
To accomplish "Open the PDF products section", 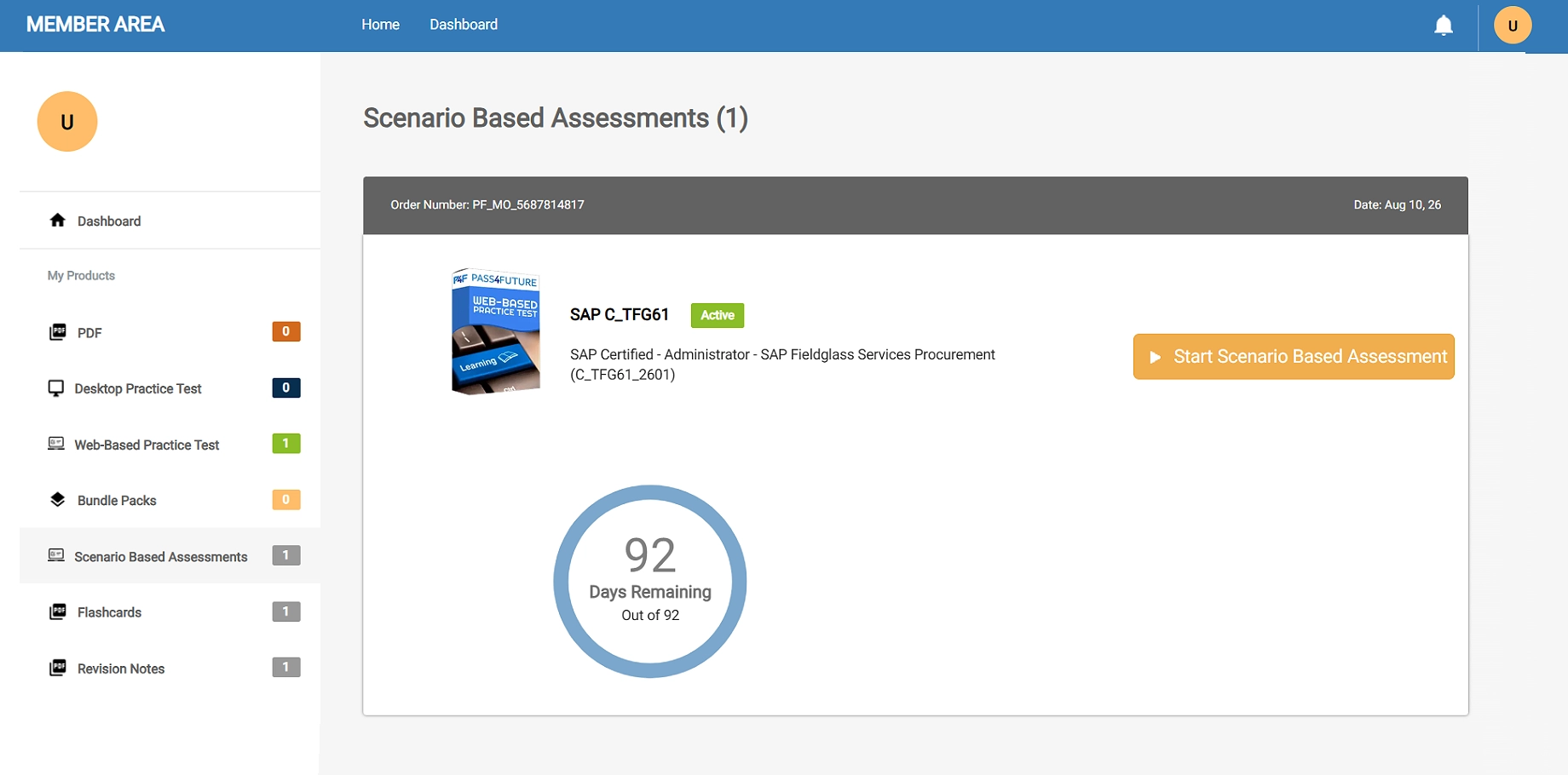I will 170,332.
